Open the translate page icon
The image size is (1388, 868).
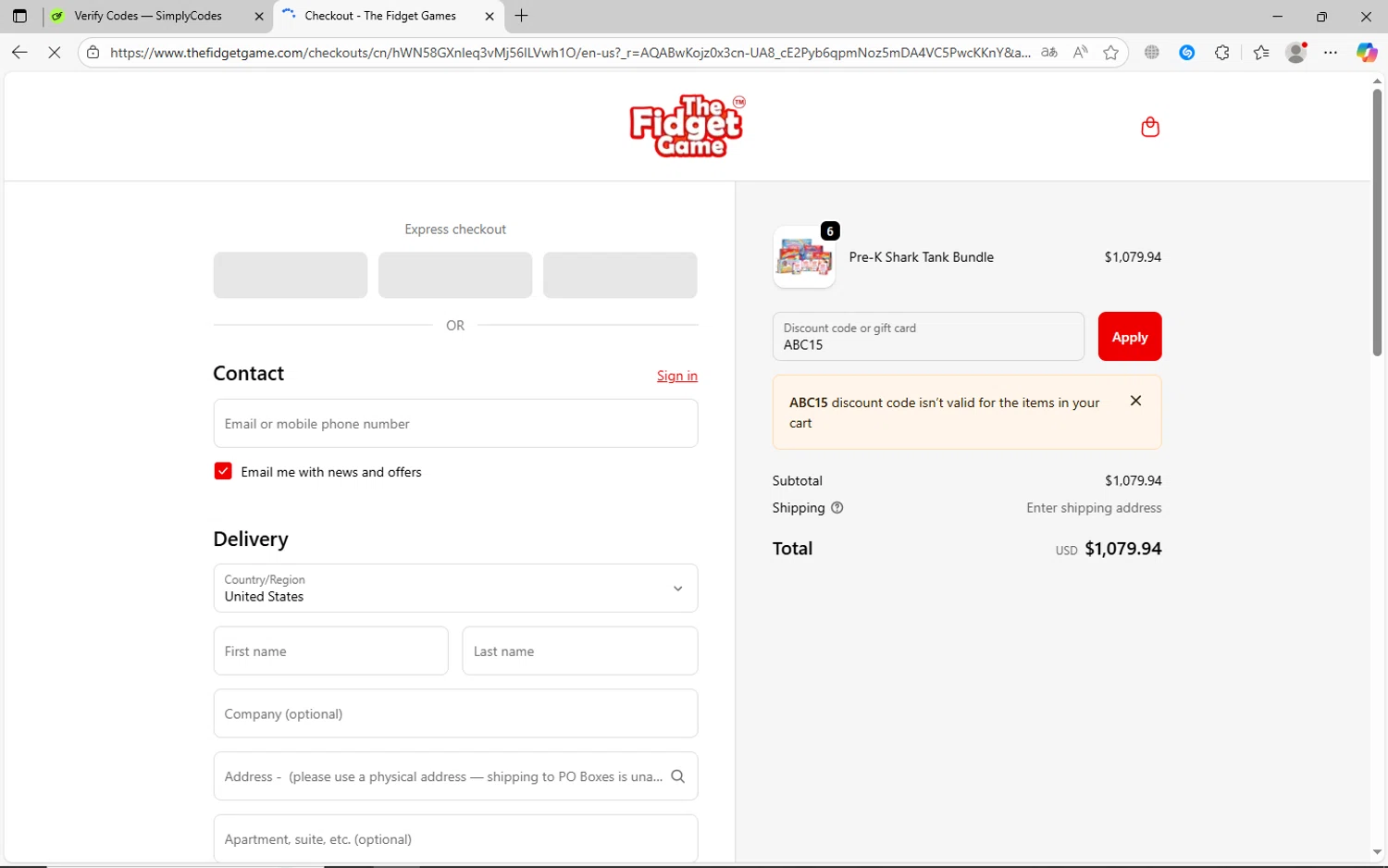(x=1048, y=53)
